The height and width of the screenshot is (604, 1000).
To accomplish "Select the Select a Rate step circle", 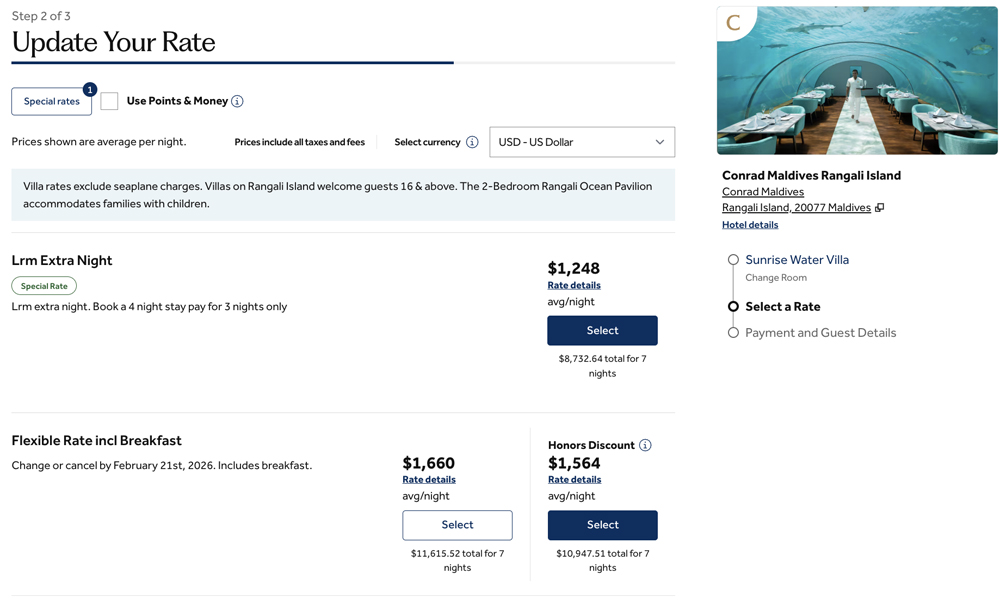I will click(x=733, y=307).
